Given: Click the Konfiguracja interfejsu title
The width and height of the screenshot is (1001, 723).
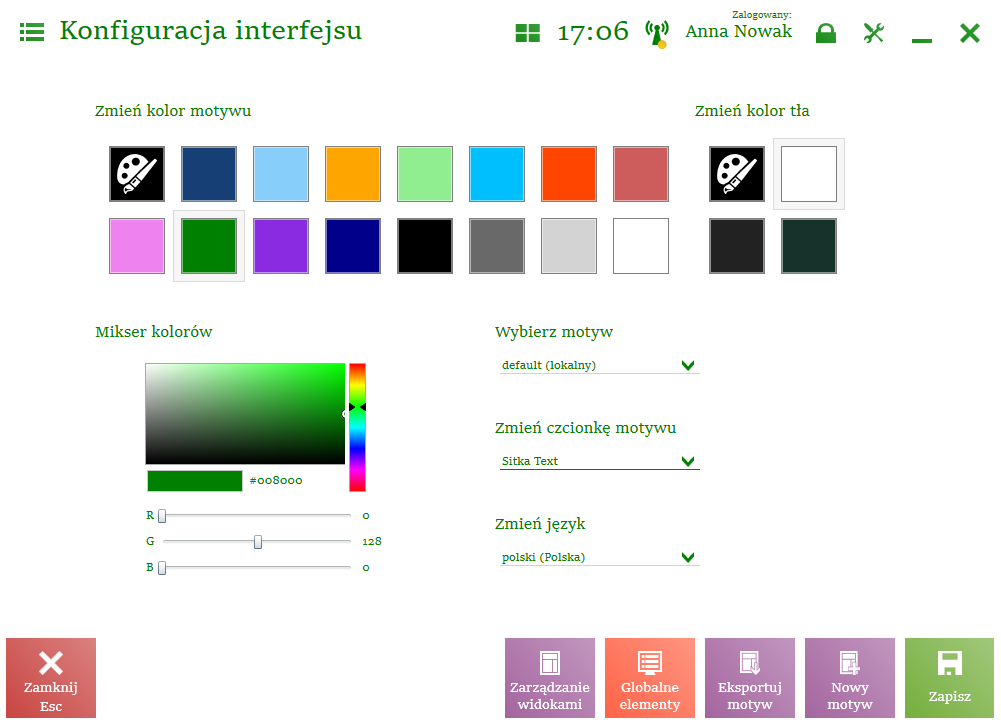Looking at the screenshot, I should pos(211,31).
